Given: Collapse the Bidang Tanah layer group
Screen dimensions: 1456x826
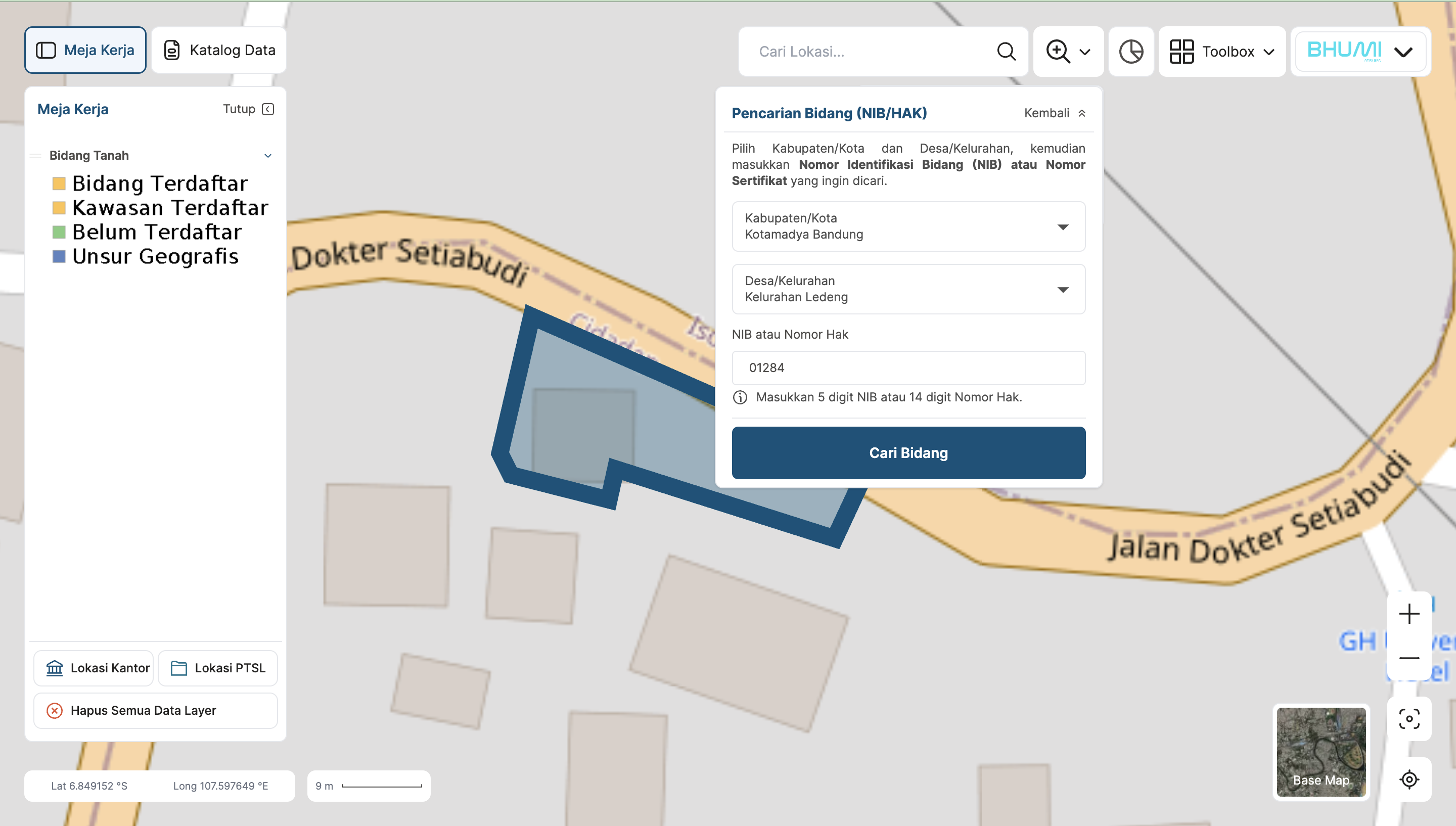Looking at the screenshot, I should pos(268,155).
